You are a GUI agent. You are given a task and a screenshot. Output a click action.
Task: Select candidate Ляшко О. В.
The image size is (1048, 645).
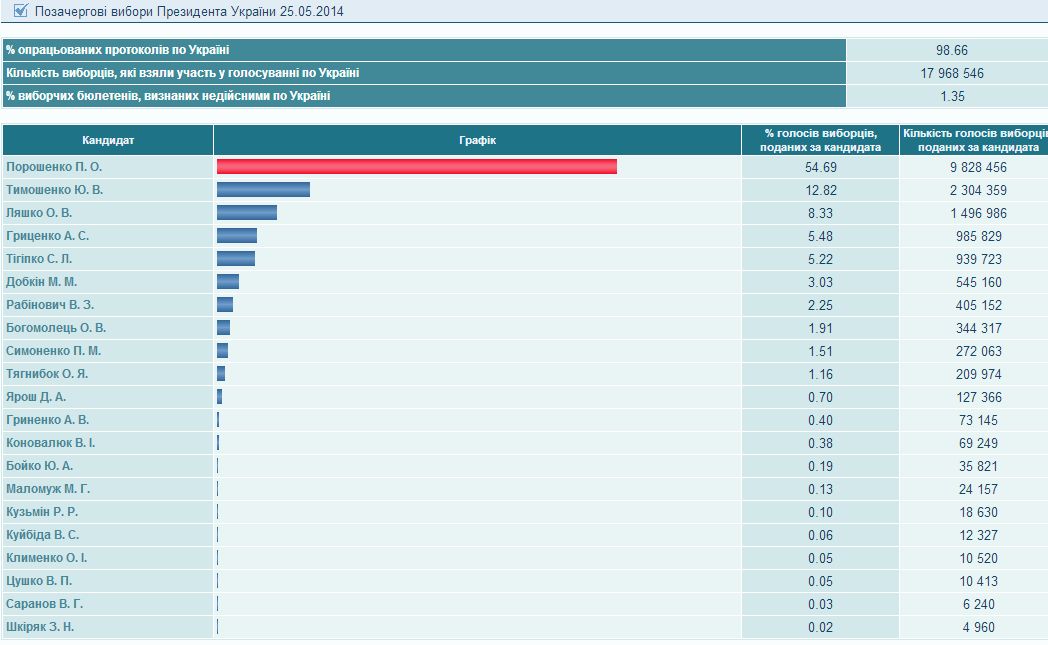click(39, 213)
